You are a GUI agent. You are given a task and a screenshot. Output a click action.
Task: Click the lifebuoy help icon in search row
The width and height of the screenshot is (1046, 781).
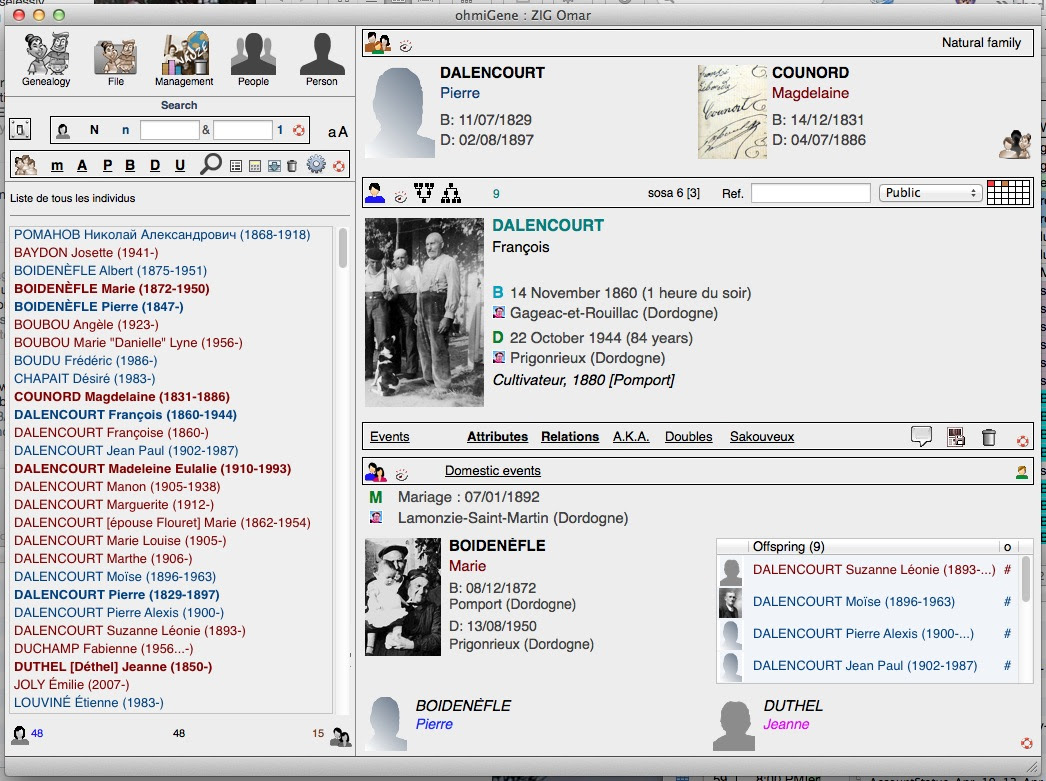[299, 130]
